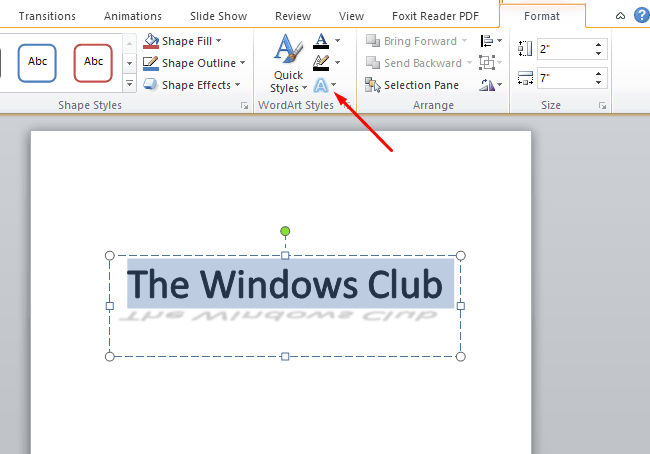
Task: Open the Animations ribbon tab
Action: [x=133, y=16]
